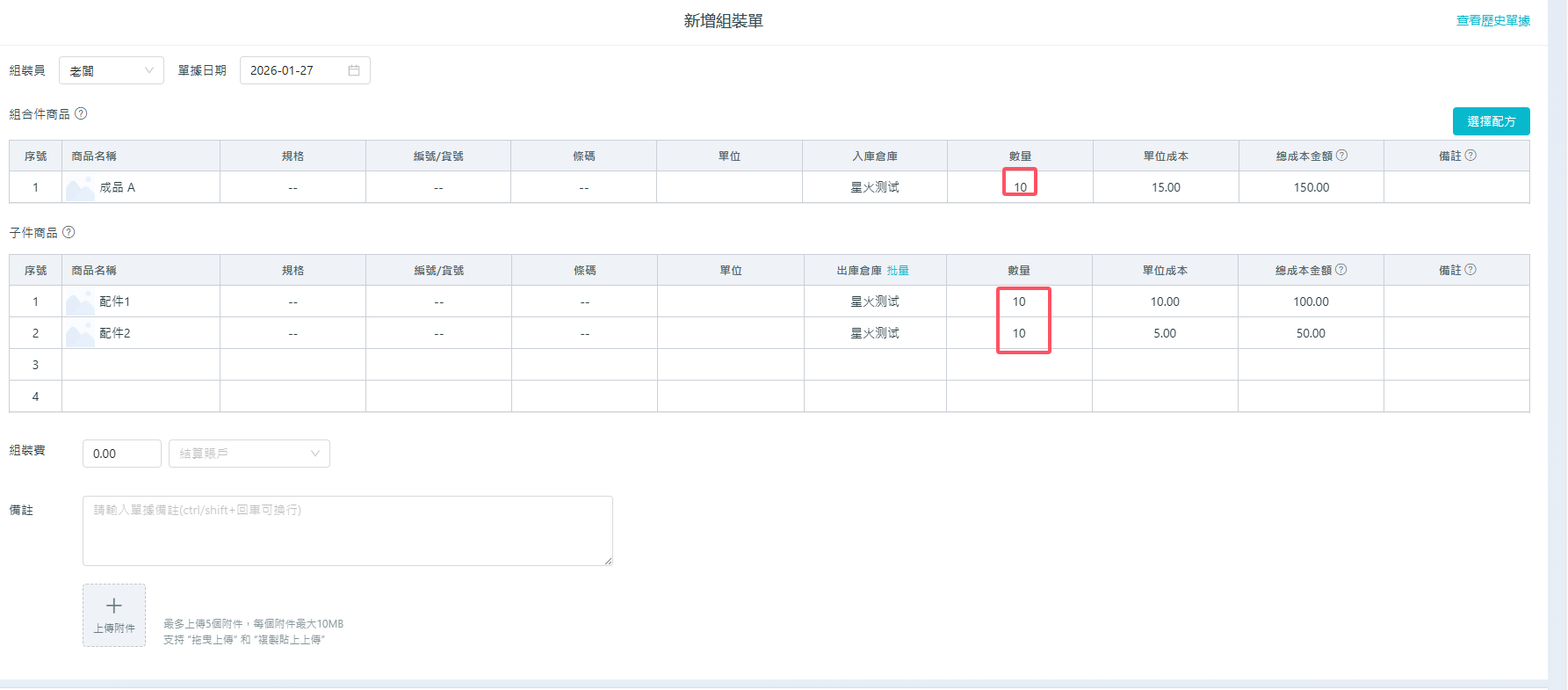Click help icon next to top 備註 column
The height and width of the screenshot is (690, 1568).
coord(1470,156)
